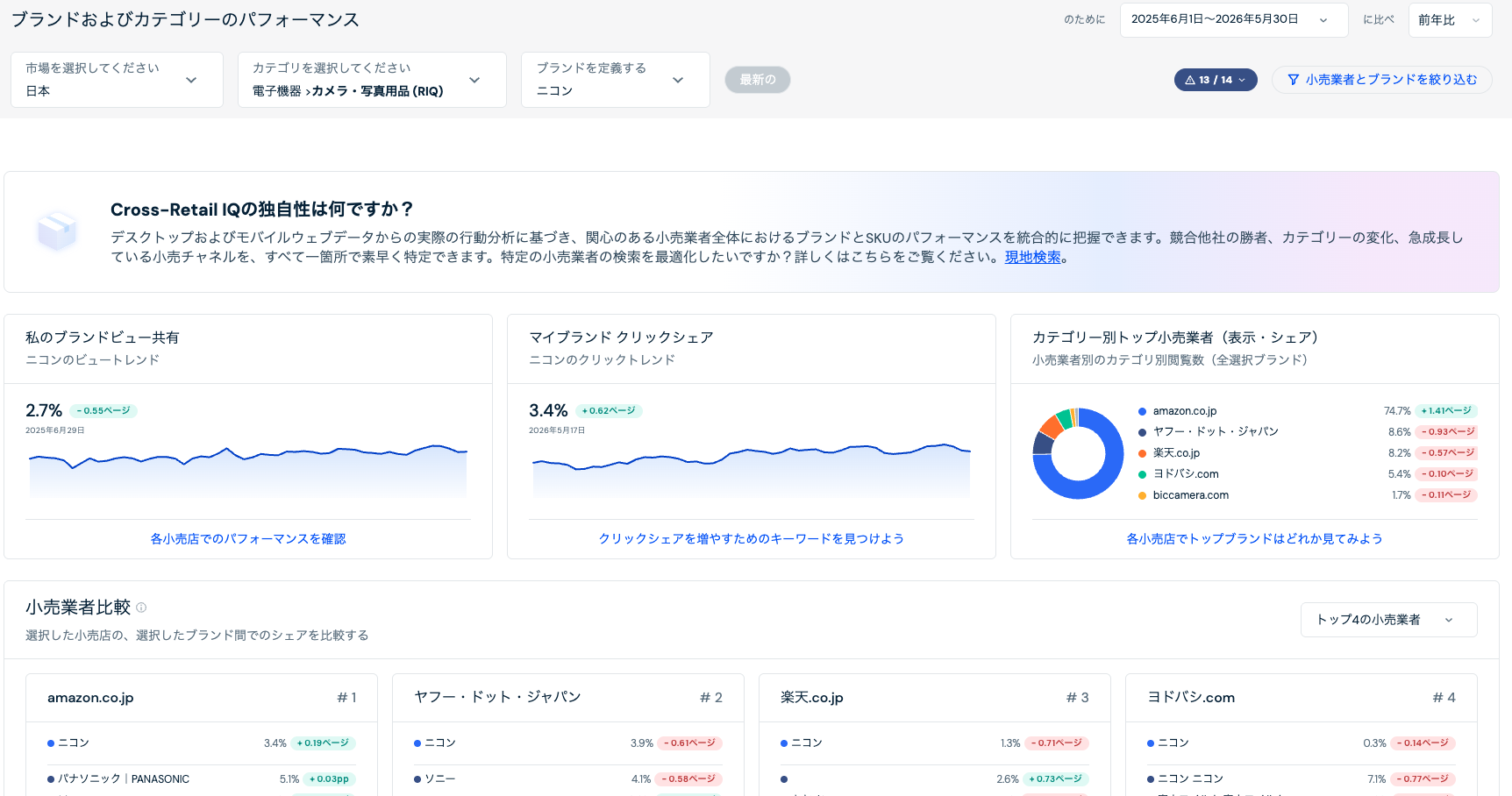Expand the ブランドを定義する dropdown showing ニコン
This screenshot has width=1512, height=796.
pos(616,80)
